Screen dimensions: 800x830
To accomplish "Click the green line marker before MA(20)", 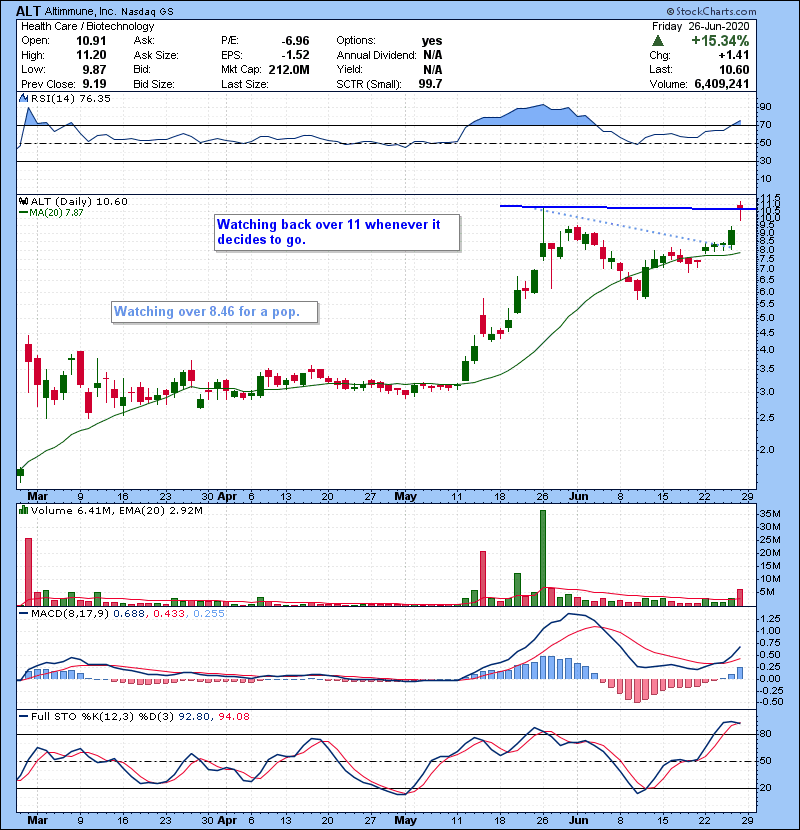I will click(x=24, y=212).
